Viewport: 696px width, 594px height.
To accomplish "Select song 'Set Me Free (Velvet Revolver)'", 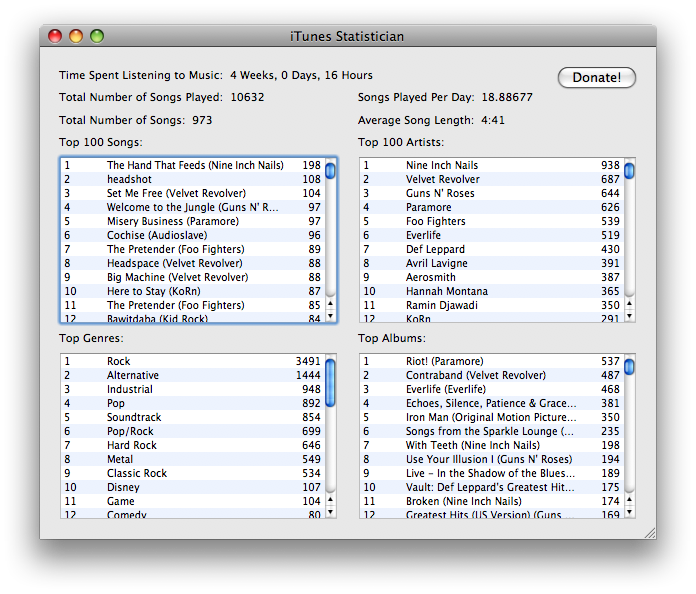I will point(193,193).
